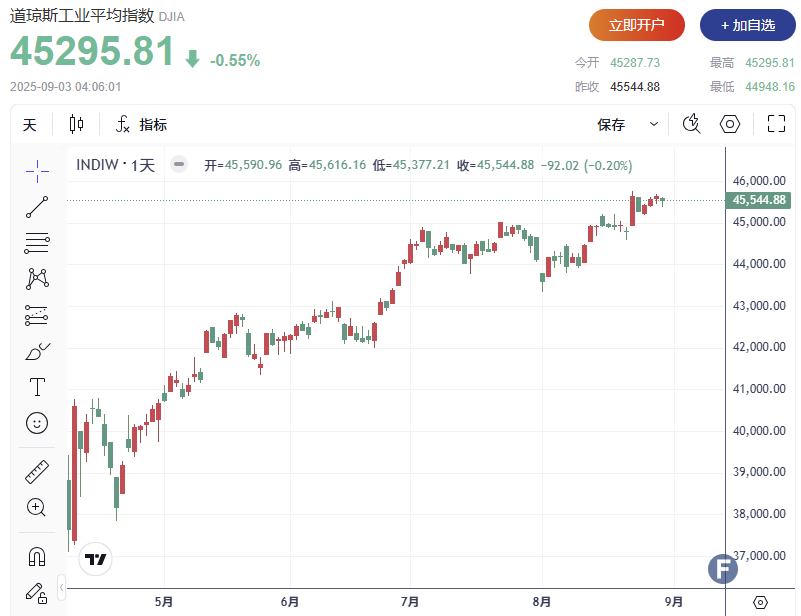801x616 pixels.
Task: Open the candlestick chart type menu
Action: pos(77,125)
